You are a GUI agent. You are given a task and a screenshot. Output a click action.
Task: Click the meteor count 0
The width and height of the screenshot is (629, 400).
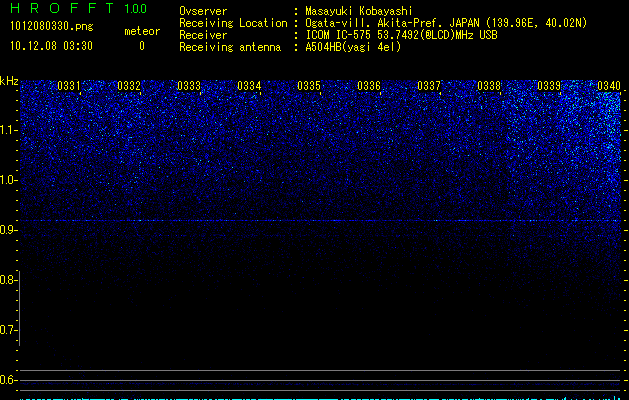coord(142,47)
